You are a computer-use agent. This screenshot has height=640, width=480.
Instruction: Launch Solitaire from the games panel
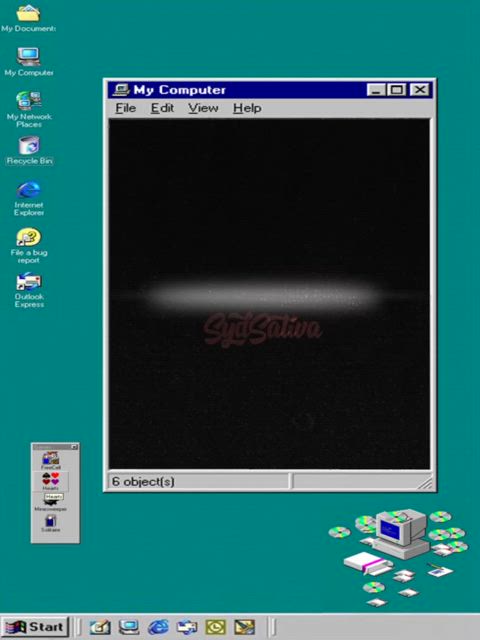click(51, 523)
